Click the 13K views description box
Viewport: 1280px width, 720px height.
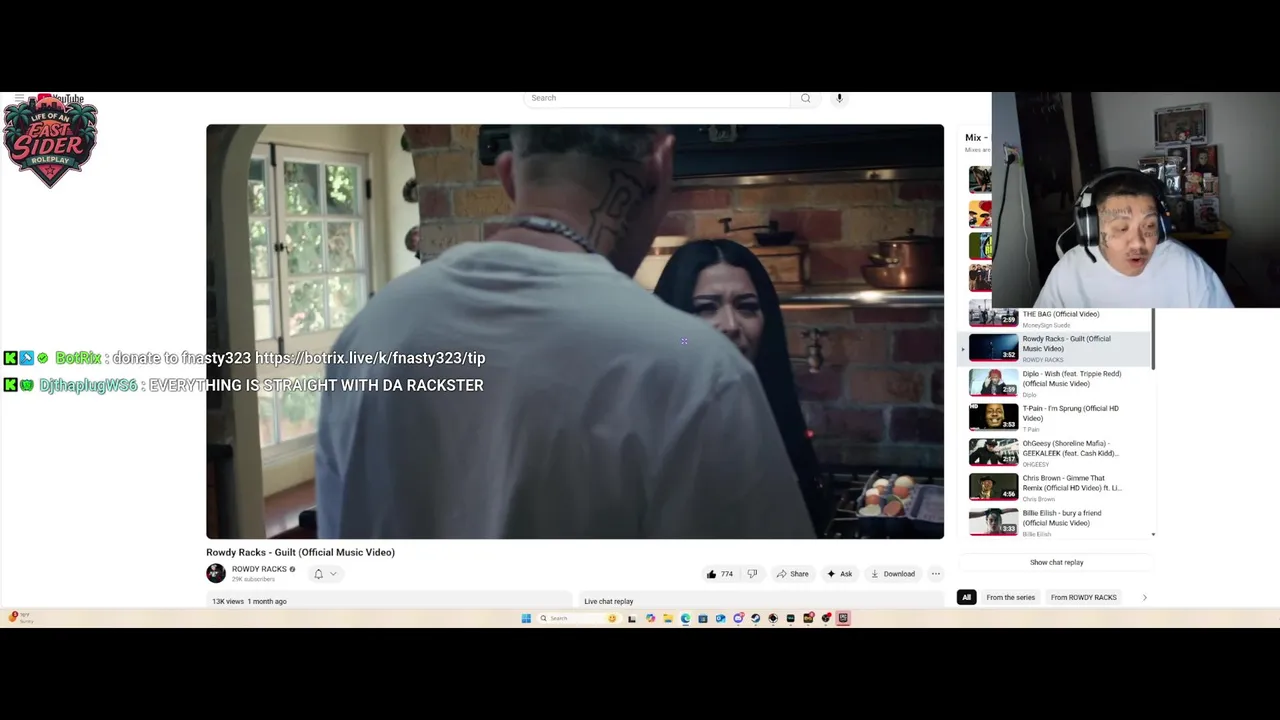[388, 600]
